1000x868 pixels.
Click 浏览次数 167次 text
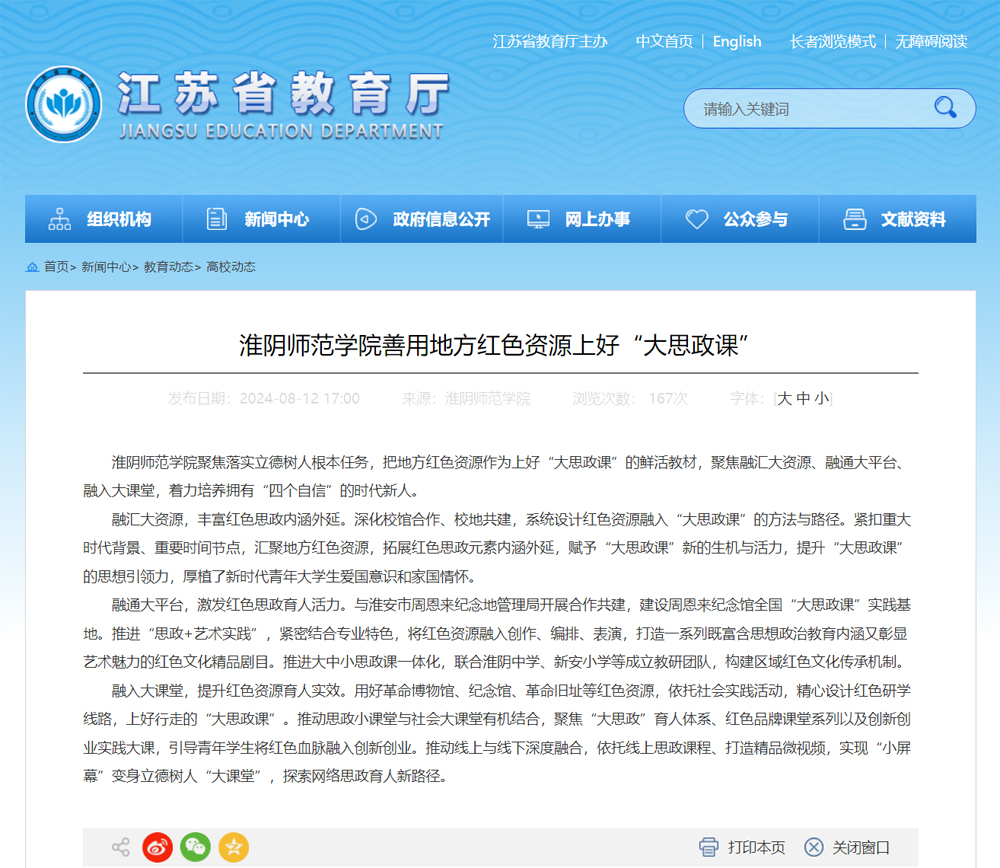[630, 399]
